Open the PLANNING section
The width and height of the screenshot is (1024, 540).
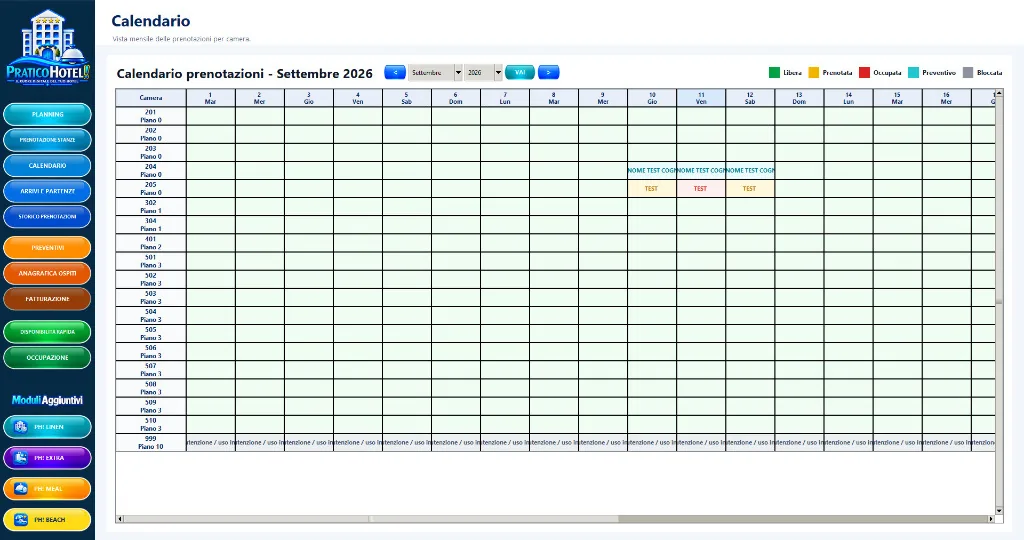click(48, 114)
